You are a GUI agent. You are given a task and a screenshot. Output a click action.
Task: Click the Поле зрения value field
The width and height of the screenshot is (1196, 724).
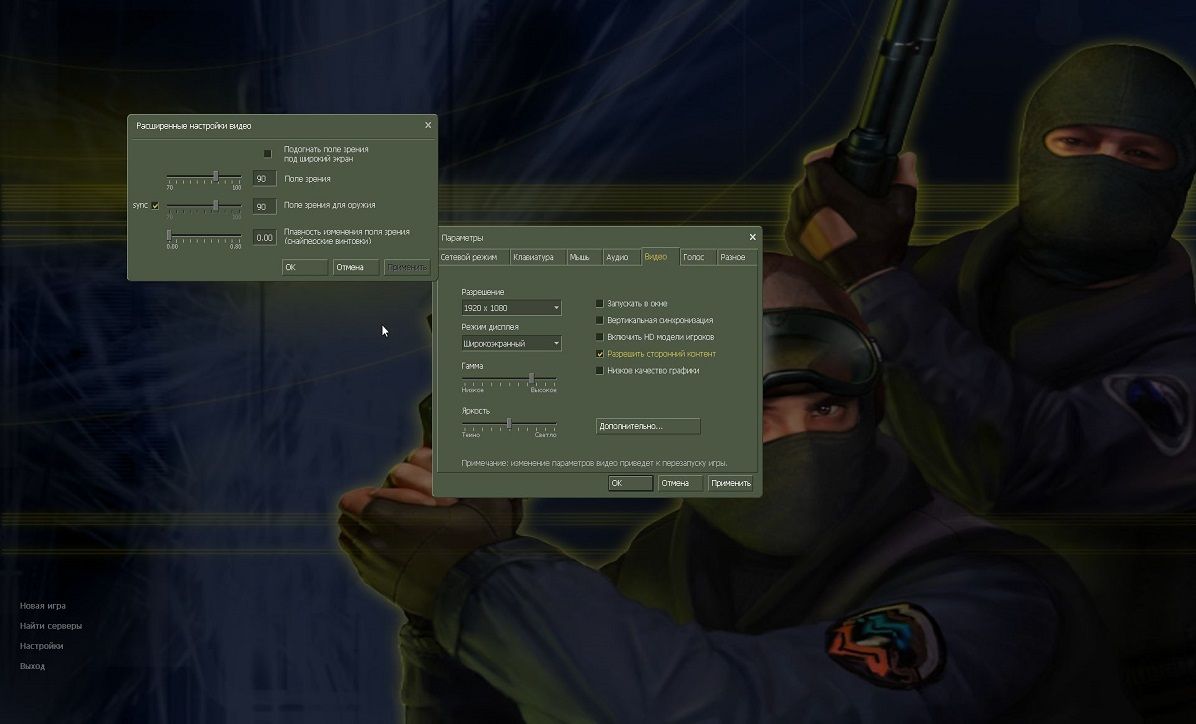coord(264,179)
